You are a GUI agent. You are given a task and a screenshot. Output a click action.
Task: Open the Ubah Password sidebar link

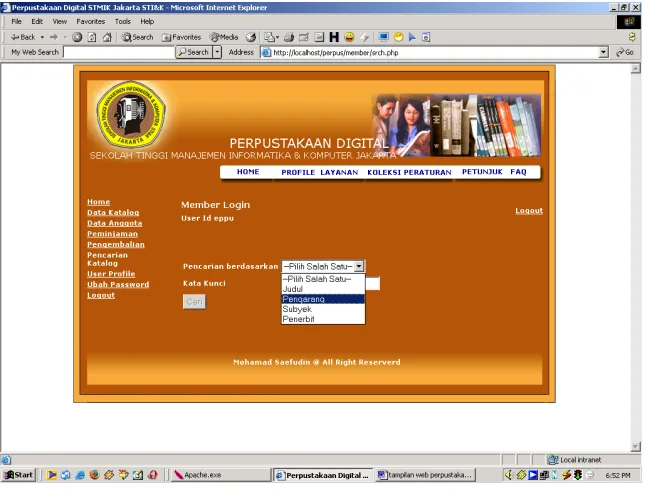click(118, 285)
